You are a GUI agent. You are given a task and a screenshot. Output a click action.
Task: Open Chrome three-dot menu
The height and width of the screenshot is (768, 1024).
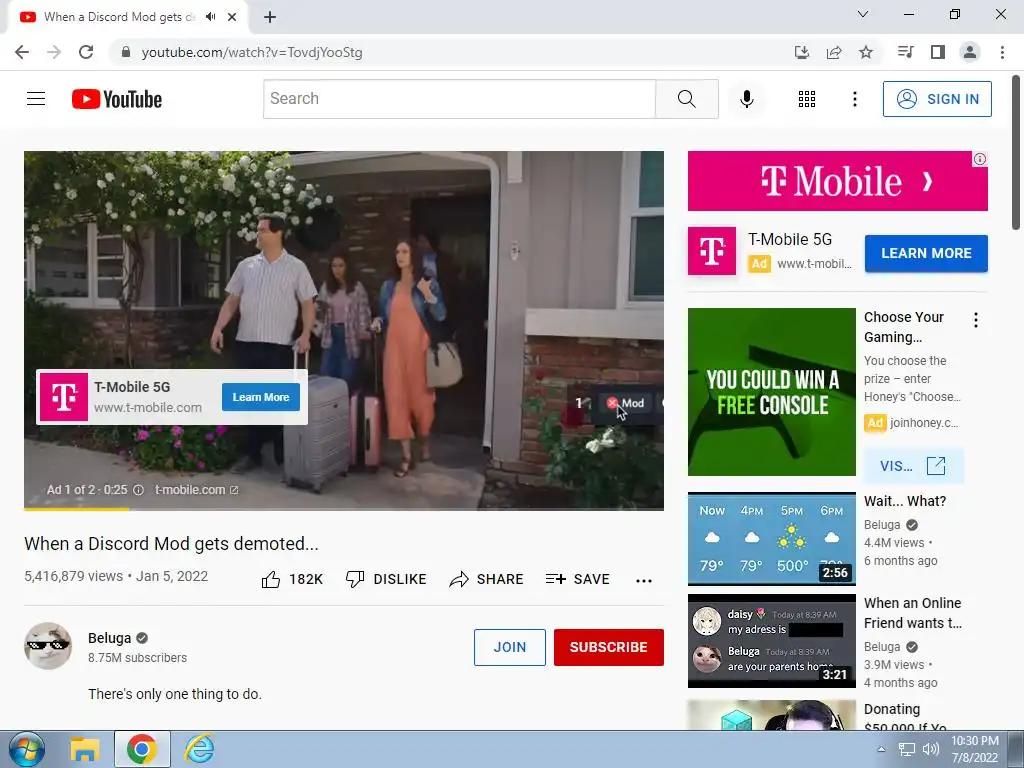1002,52
